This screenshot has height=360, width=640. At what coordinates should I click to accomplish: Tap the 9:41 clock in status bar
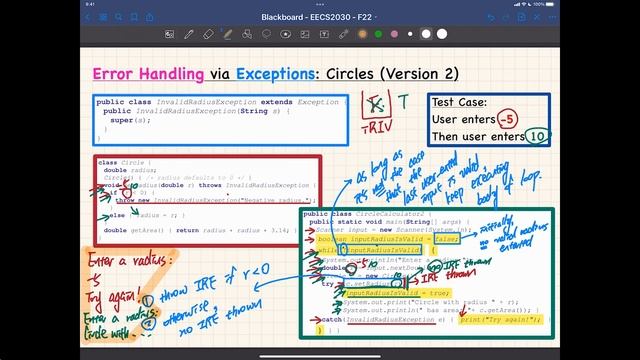[x=90, y=4]
